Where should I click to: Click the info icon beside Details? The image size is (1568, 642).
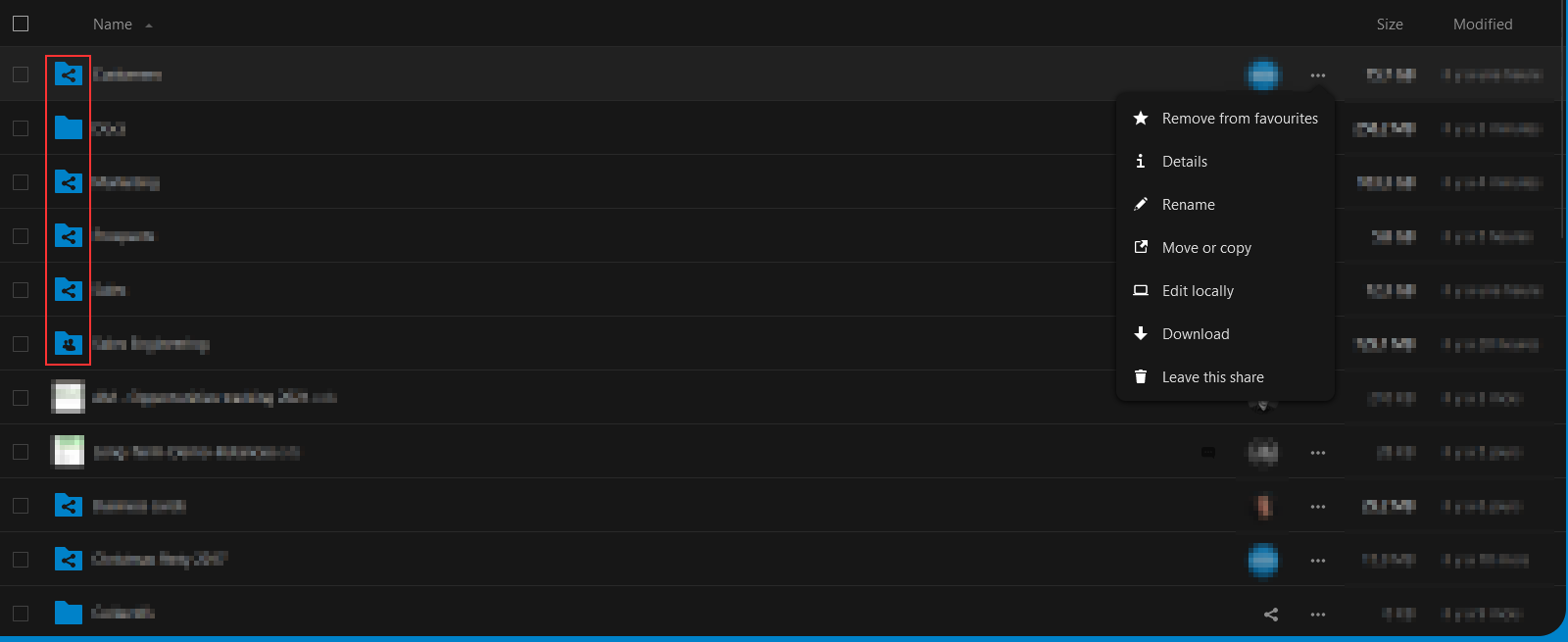point(1141,161)
